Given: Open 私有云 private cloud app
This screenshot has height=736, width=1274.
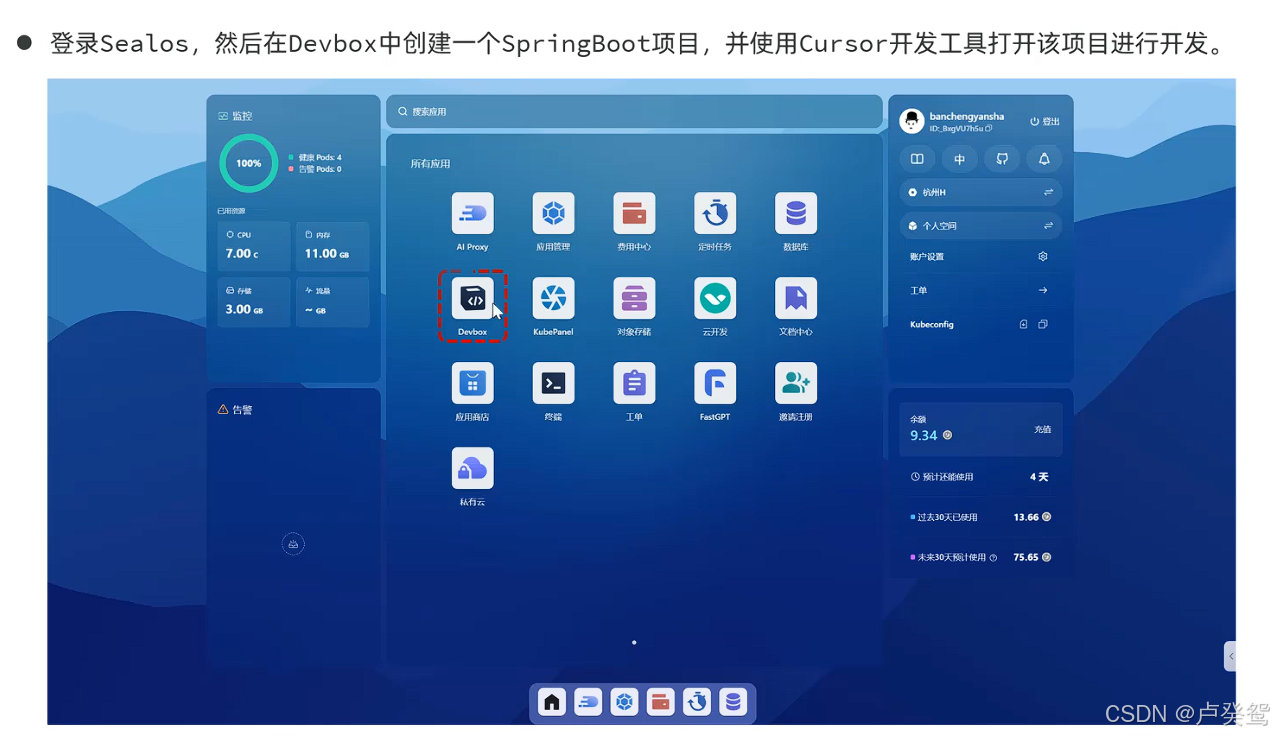Looking at the screenshot, I should (x=473, y=468).
